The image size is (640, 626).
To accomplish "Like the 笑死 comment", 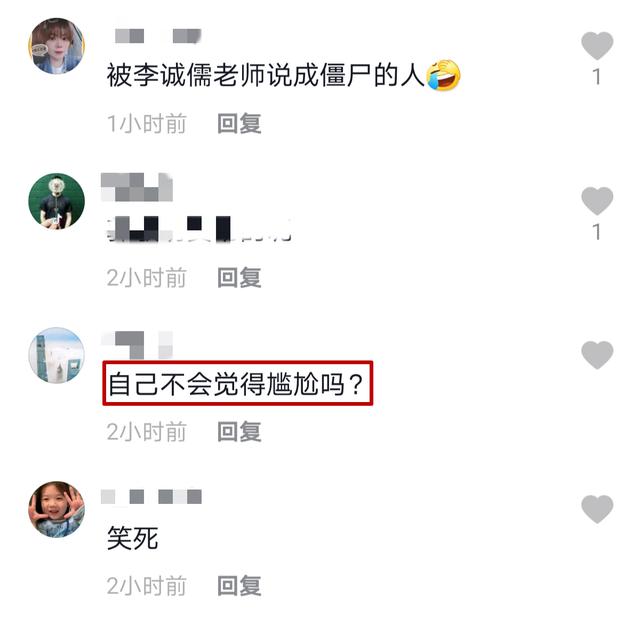I will tap(597, 509).
